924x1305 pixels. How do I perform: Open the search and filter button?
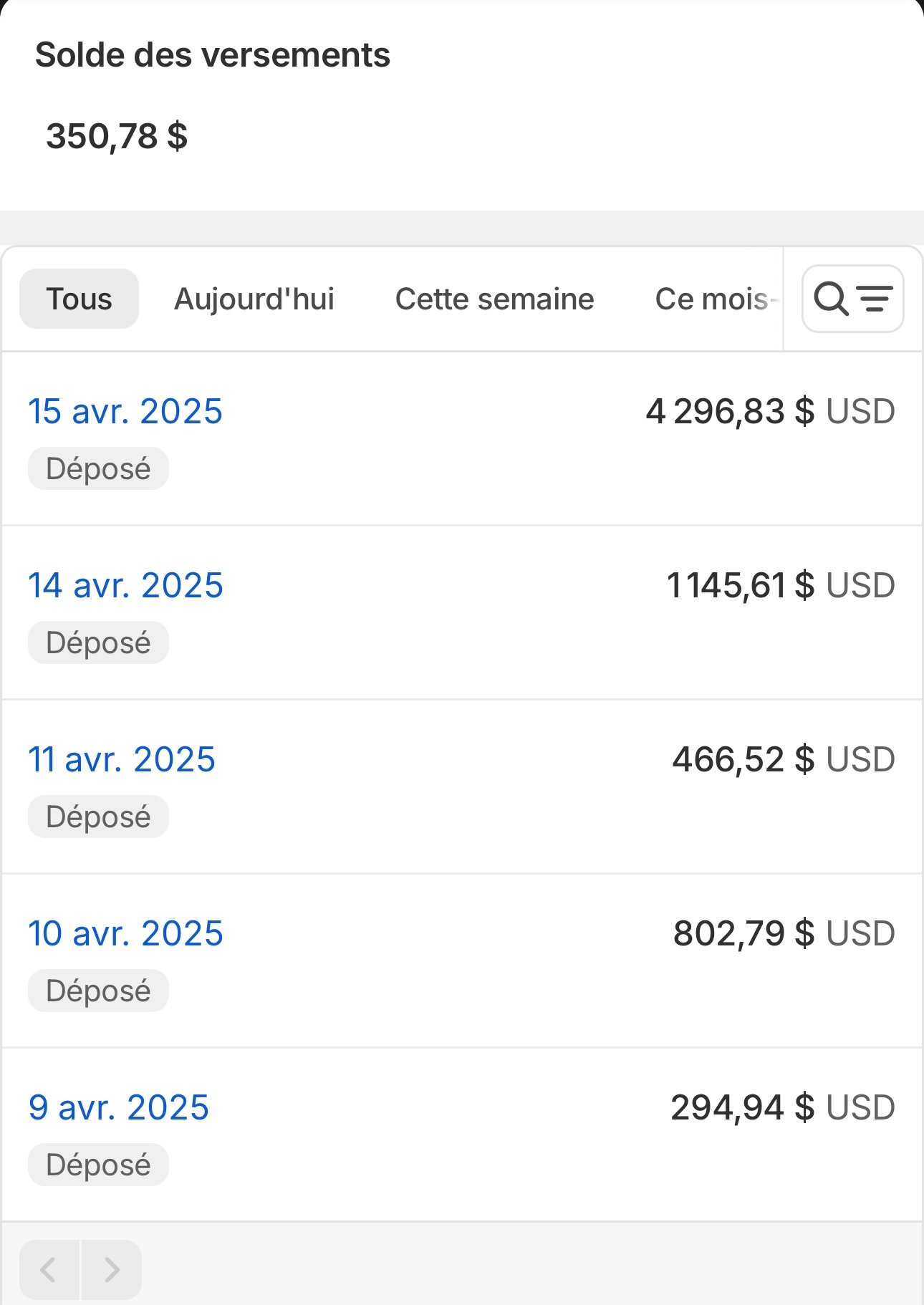pyautogui.click(x=852, y=299)
